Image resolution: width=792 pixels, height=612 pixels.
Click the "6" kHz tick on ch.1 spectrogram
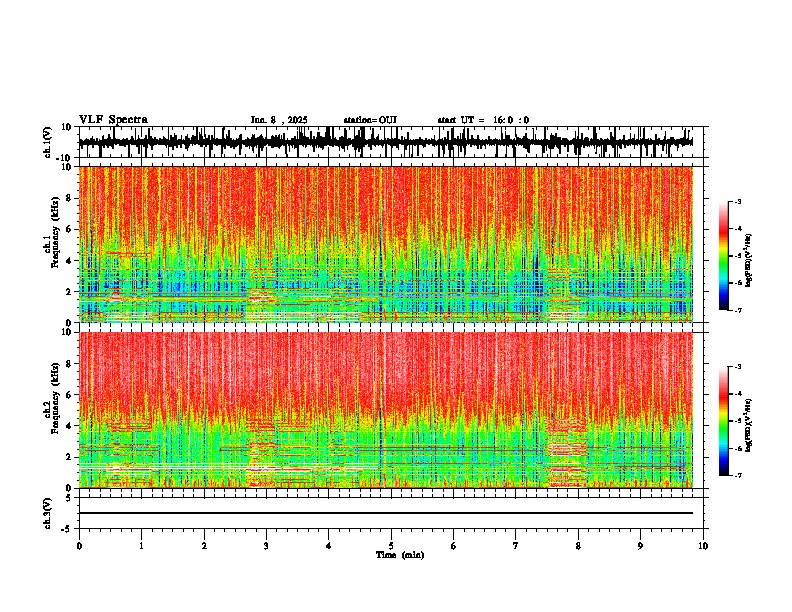(69, 229)
